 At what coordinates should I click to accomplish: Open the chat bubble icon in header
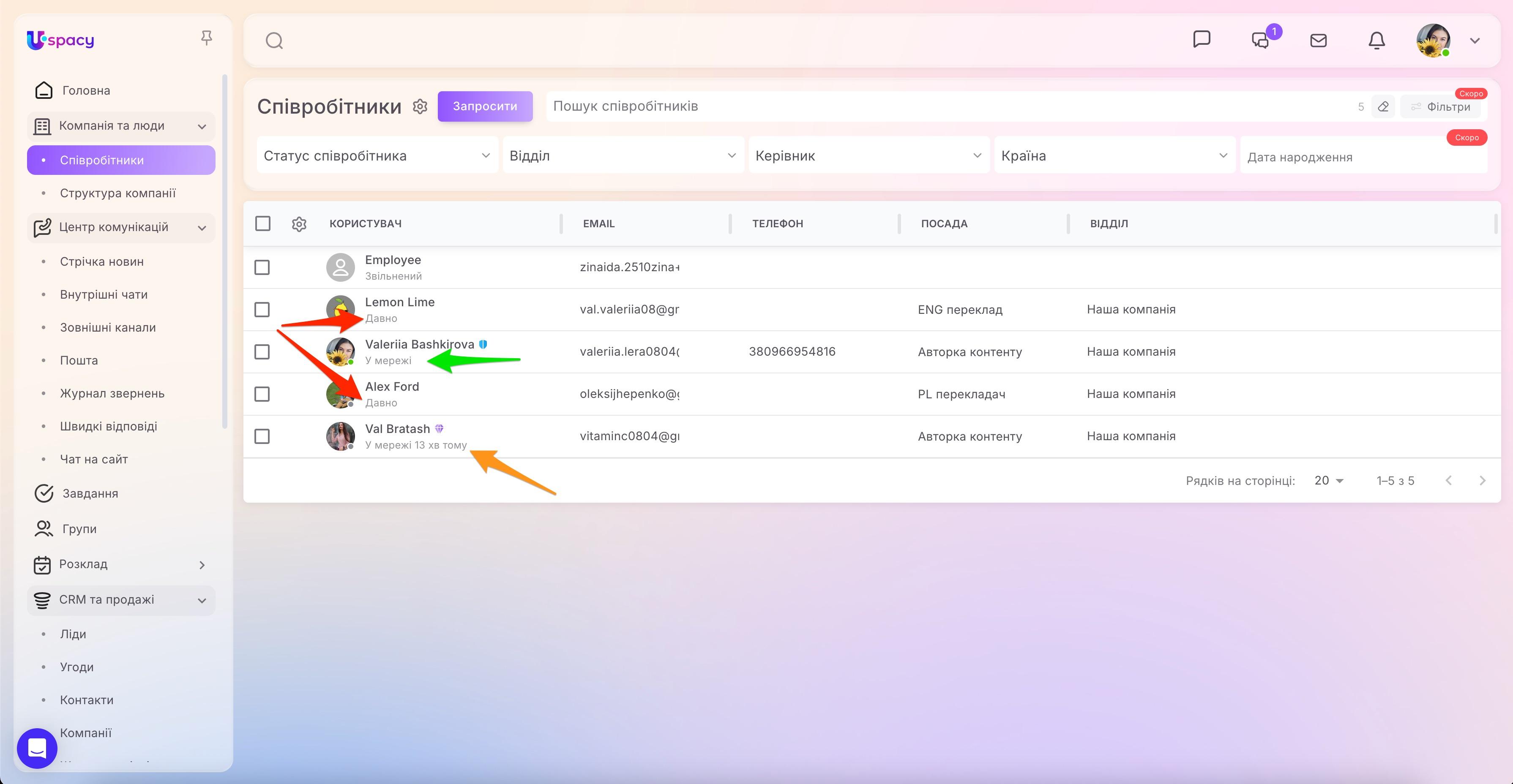tap(1202, 39)
